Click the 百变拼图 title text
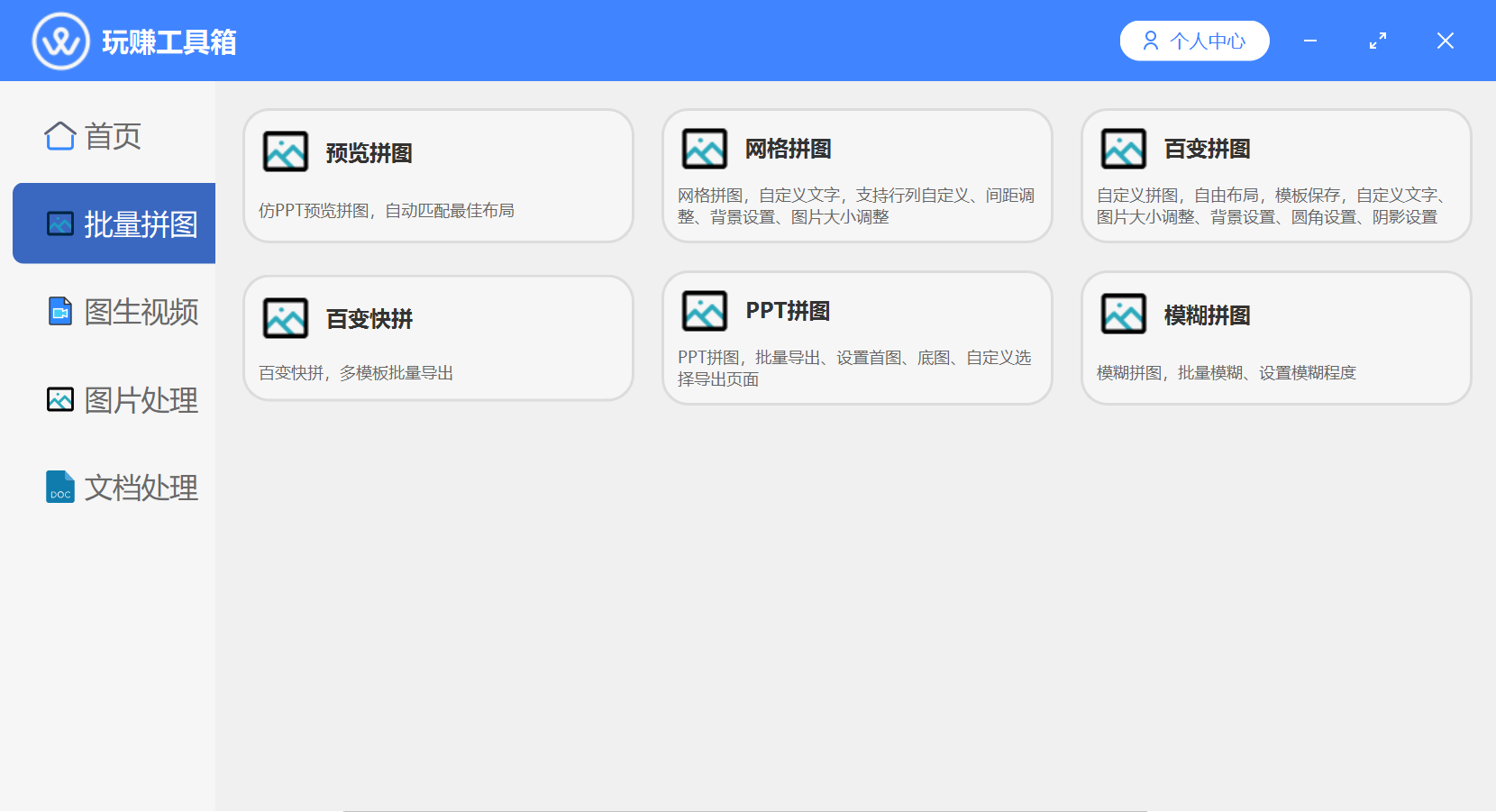Viewport: 1496px width, 812px height. (1207, 149)
